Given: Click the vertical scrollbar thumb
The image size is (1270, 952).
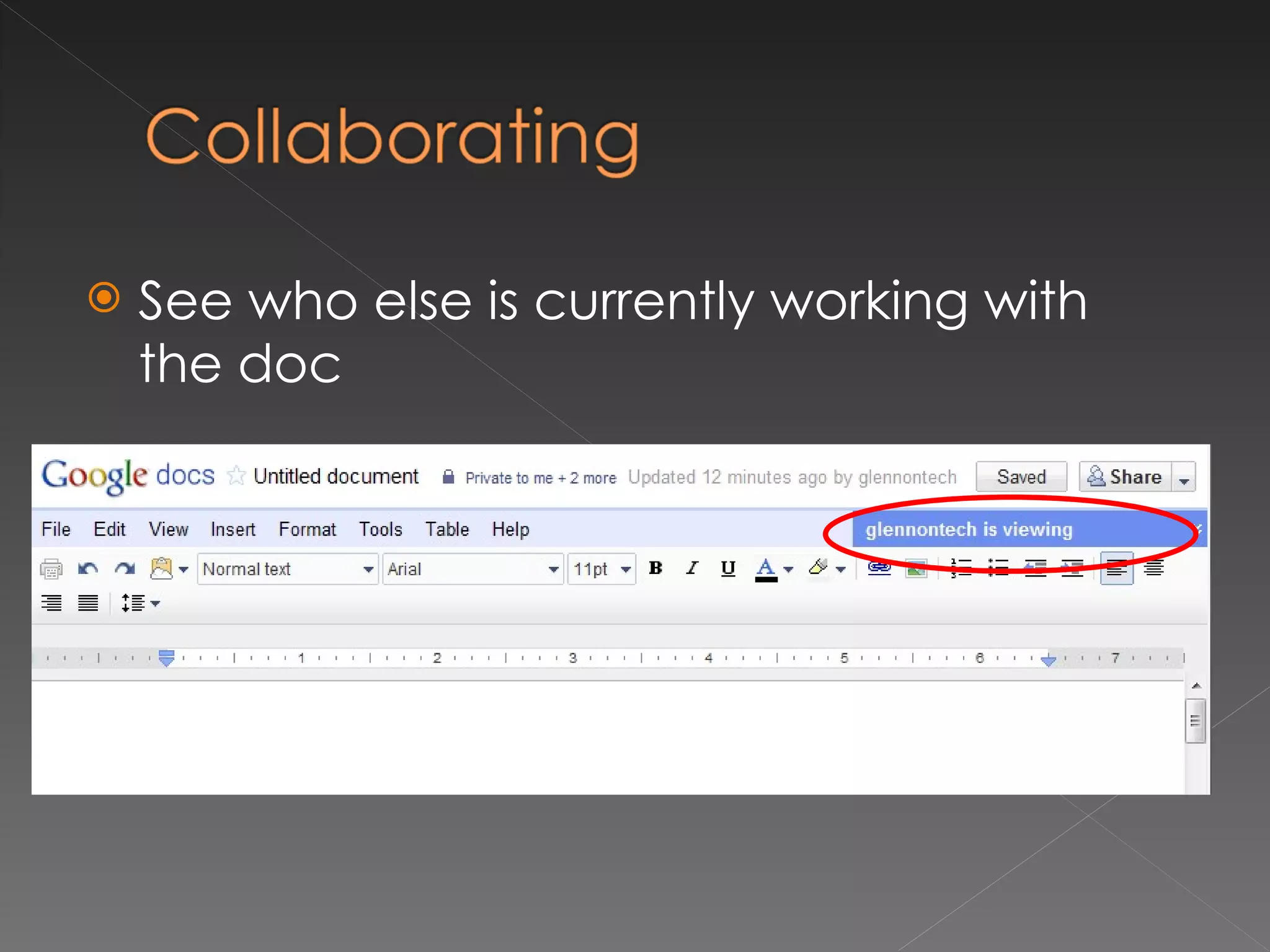Looking at the screenshot, I should tap(1196, 721).
